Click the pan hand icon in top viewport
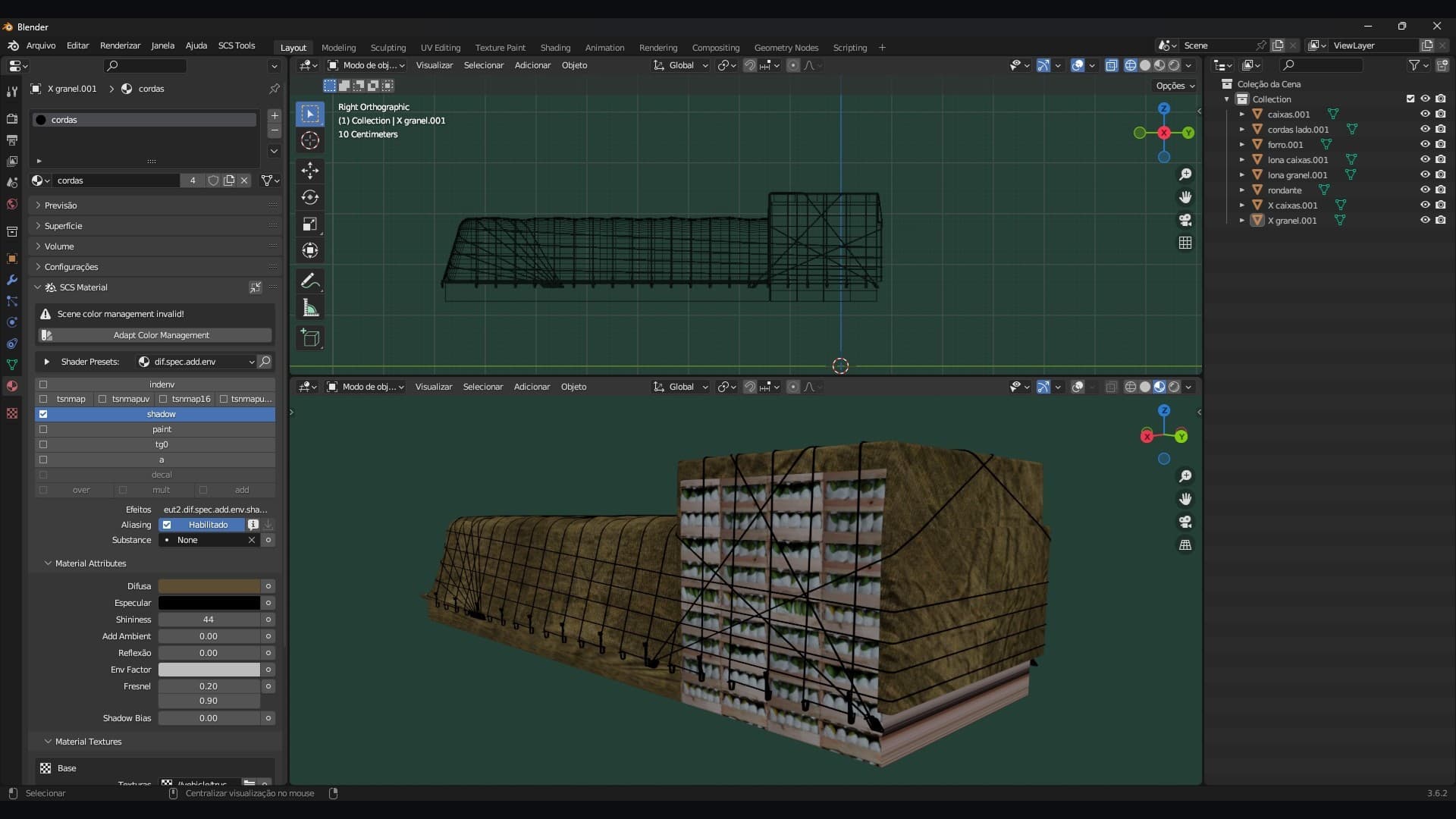Screen dimensions: 1456x819 [x=1185, y=197]
